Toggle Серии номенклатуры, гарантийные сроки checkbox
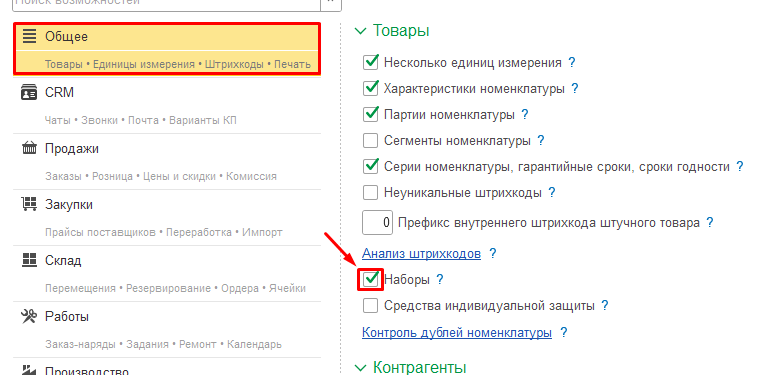The width and height of the screenshot is (772, 375). coord(370,166)
